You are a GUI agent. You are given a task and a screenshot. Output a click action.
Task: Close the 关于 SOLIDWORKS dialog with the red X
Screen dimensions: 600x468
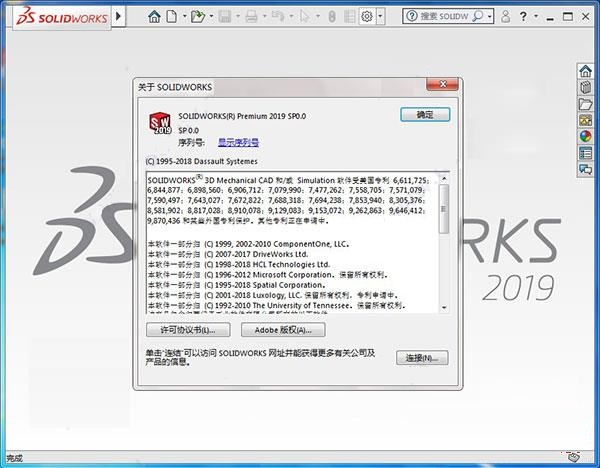[442, 84]
